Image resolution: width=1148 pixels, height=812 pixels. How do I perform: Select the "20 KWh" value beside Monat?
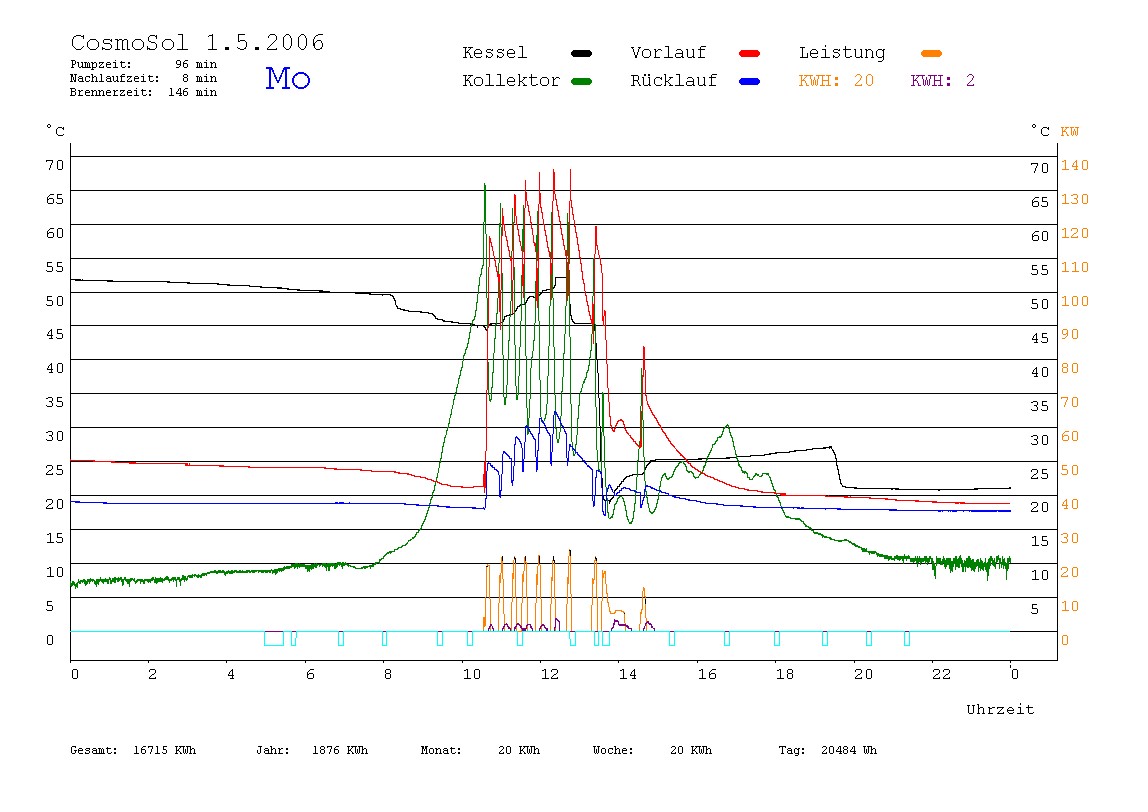click(x=519, y=750)
